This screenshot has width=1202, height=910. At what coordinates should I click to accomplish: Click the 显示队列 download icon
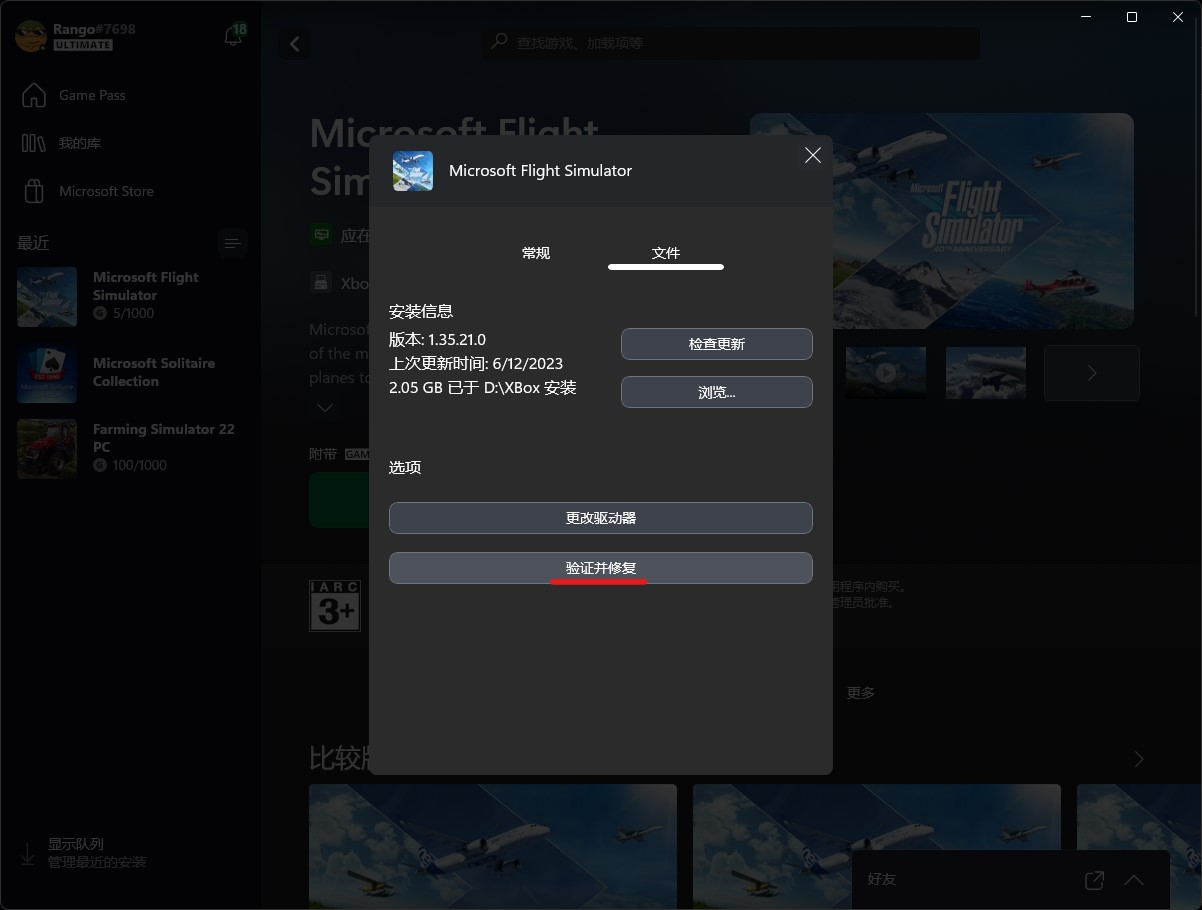click(x=27, y=854)
